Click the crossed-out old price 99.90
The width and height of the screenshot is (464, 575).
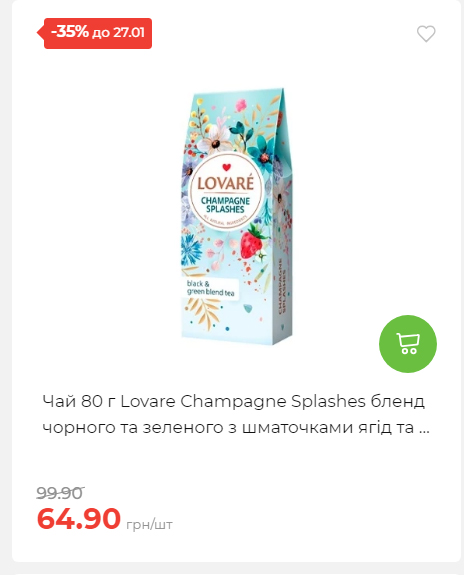pyautogui.click(x=60, y=494)
